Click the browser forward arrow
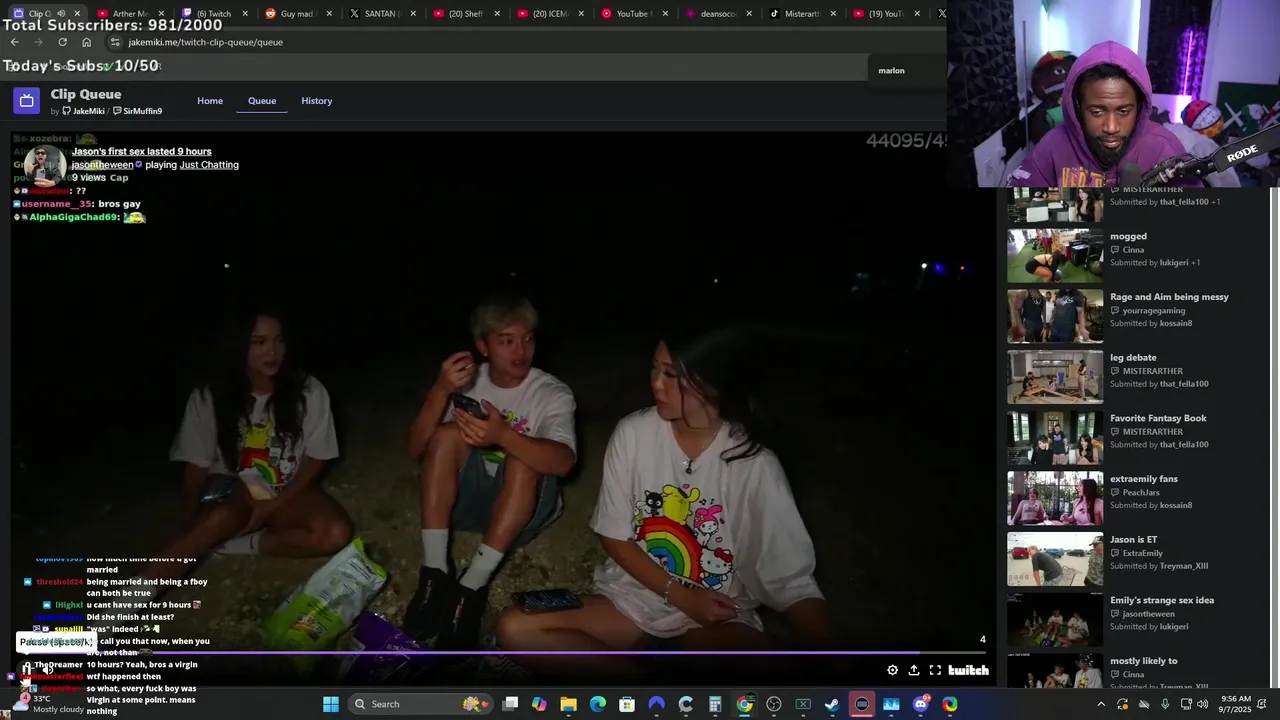 click(38, 42)
